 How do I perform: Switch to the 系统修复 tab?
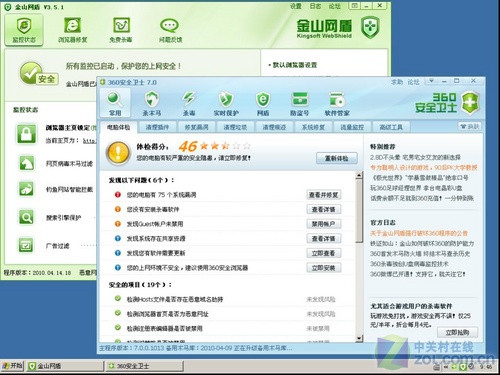(x=313, y=127)
